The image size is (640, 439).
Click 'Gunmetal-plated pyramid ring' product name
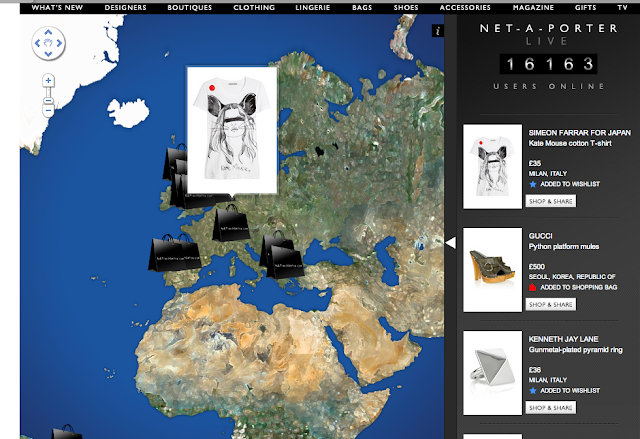point(576,350)
